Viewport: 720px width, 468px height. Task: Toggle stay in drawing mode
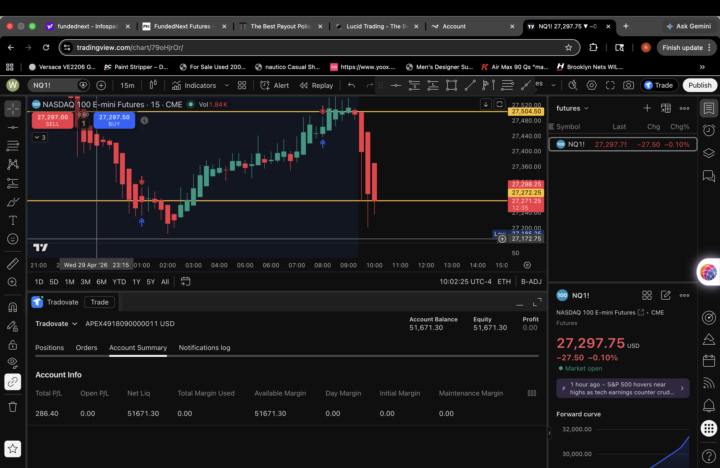12,326
